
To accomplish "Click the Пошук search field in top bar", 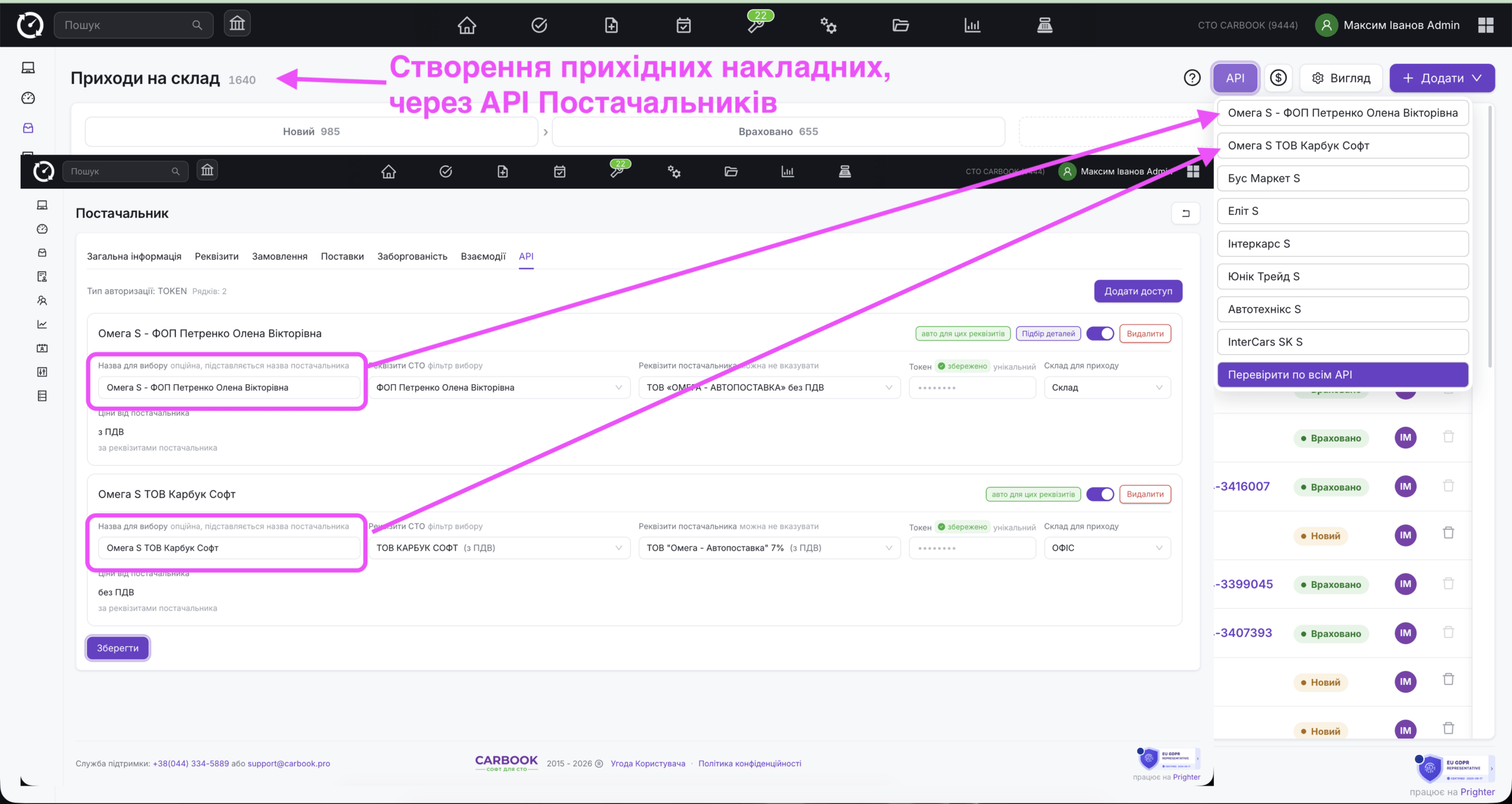I will click(133, 25).
